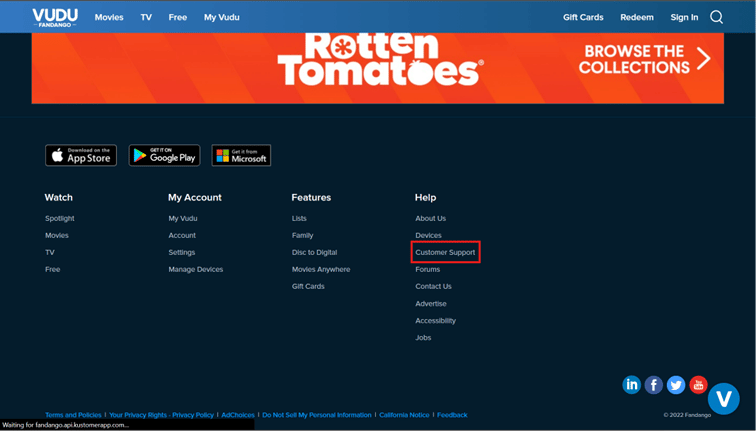This screenshot has width=756, height=431.
Task: Open Contact Us link
Action: tap(433, 286)
